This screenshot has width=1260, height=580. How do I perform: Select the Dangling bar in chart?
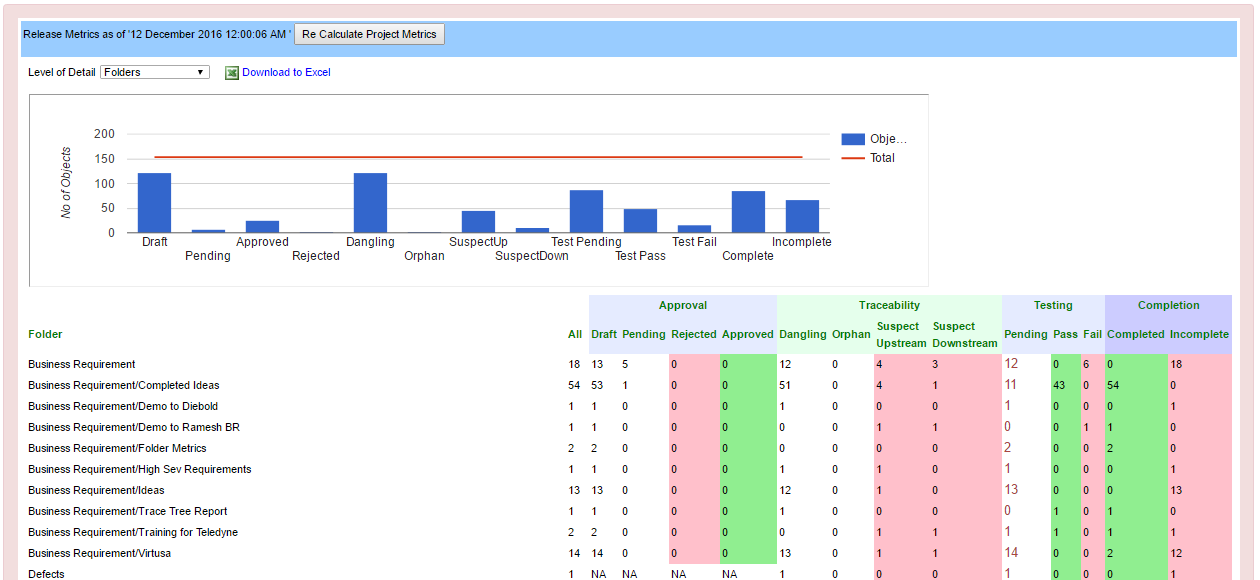click(x=370, y=203)
